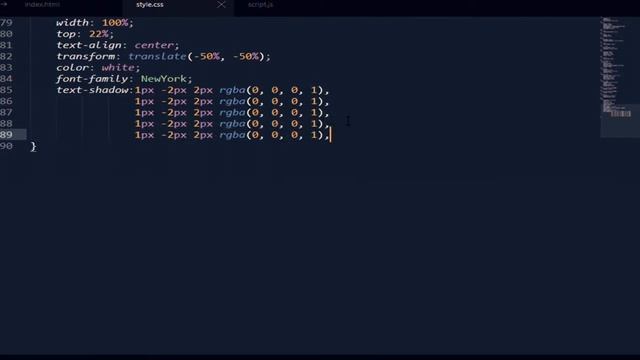The width and height of the screenshot is (640, 360).
Task: Click line number 79 in gutter
Action: tap(7, 22)
